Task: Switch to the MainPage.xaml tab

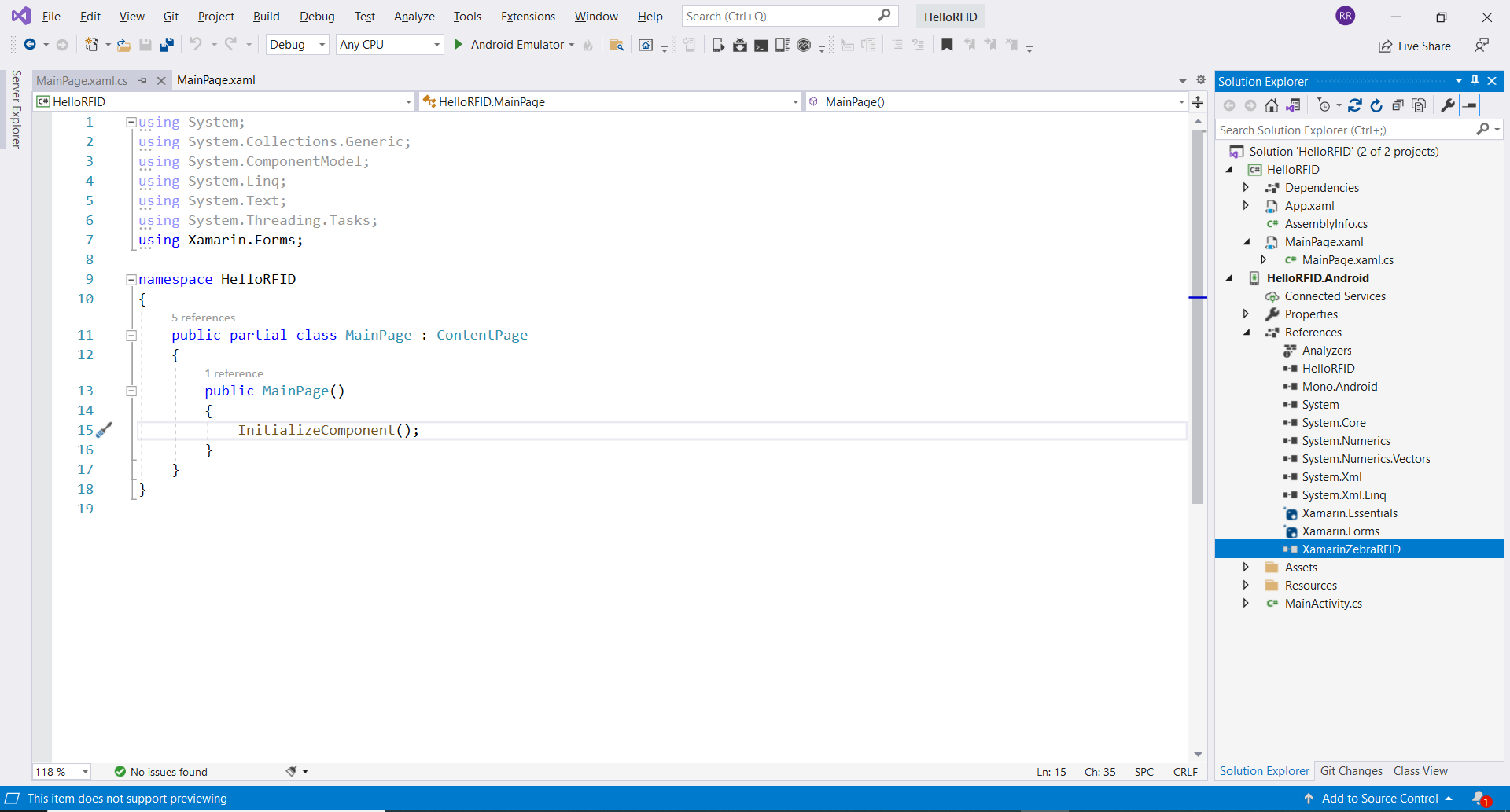Action: tap(216, 80)
